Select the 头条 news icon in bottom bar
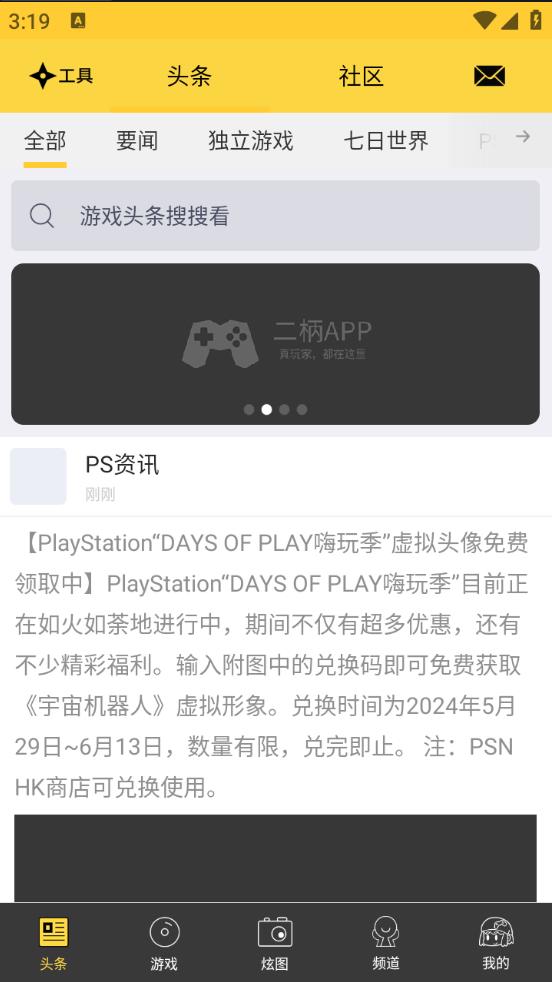552x982 pixels. [53, 933]
